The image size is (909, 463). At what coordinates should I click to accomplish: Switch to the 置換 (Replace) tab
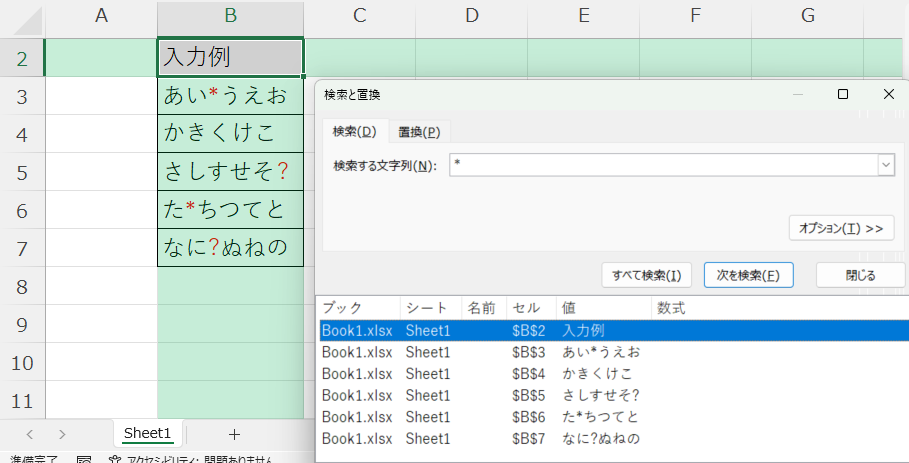coord(419,132)
